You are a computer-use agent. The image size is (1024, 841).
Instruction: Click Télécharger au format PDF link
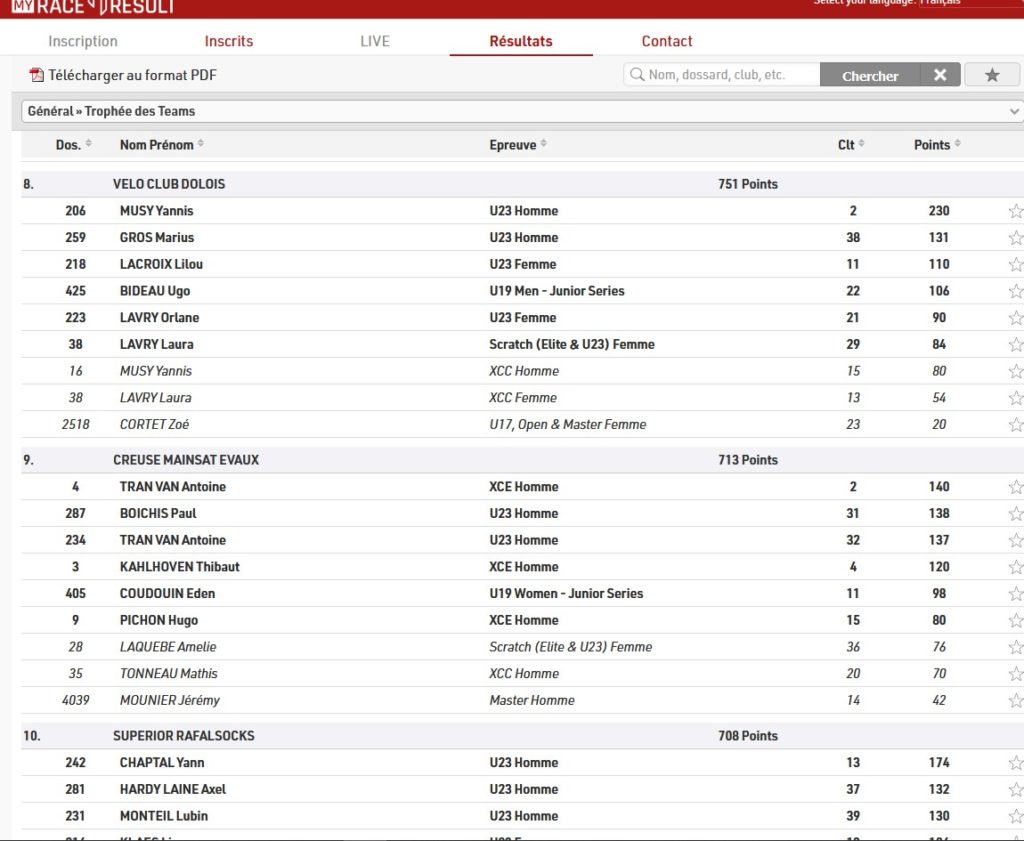132,75
